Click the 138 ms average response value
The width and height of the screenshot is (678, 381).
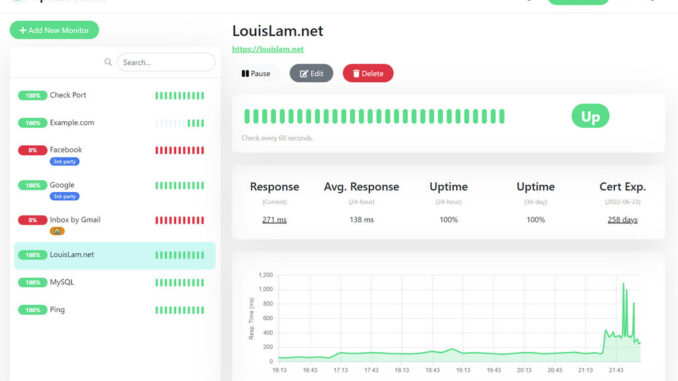(361, 220)
